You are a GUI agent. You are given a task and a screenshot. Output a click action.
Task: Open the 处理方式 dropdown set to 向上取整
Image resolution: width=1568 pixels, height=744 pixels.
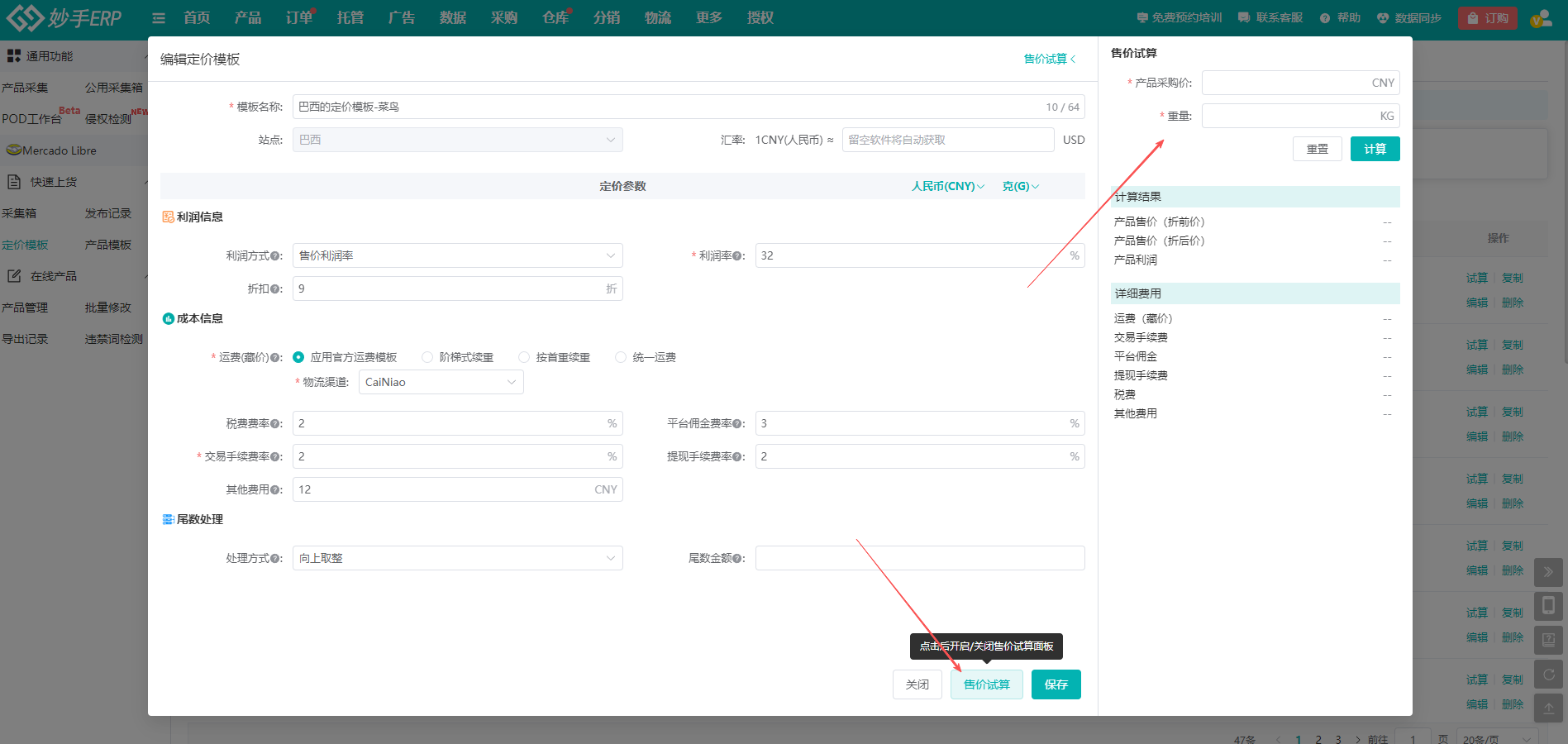[x=457, y=558]
